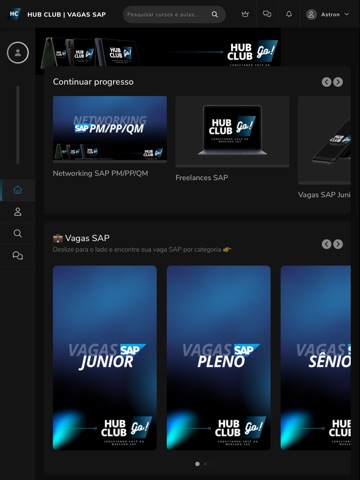Click the Continuar progresso heading
The image size is (360, 480).
coord(93,82)
